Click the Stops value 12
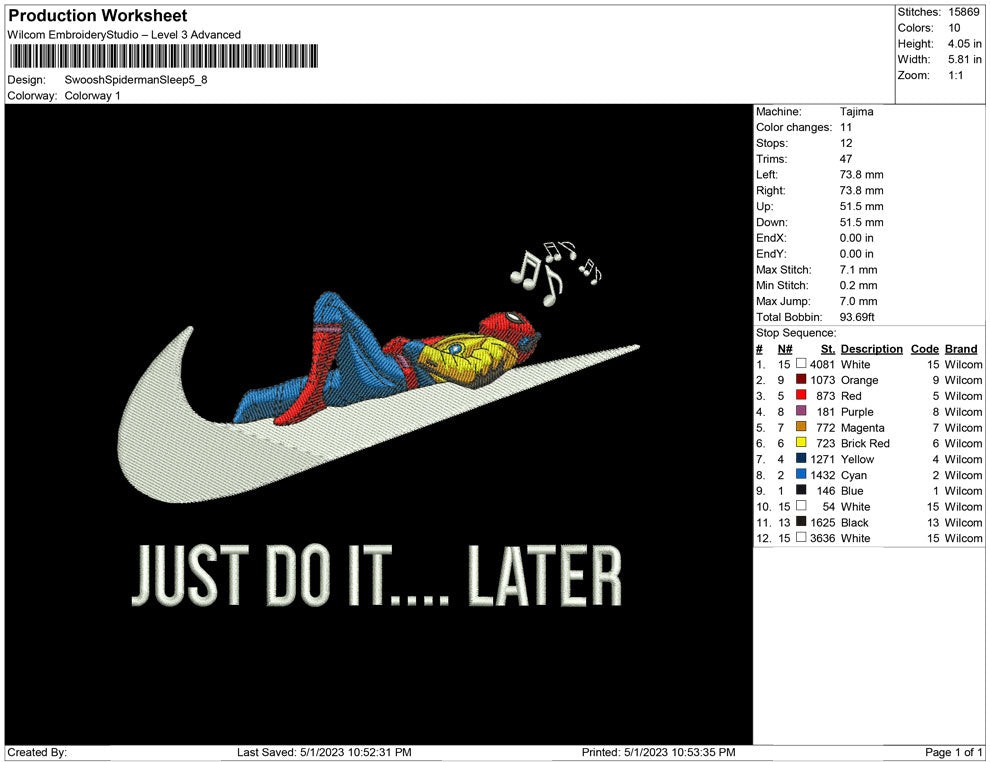Viewport: 990px width, 762px height. (x=846, y=143)
